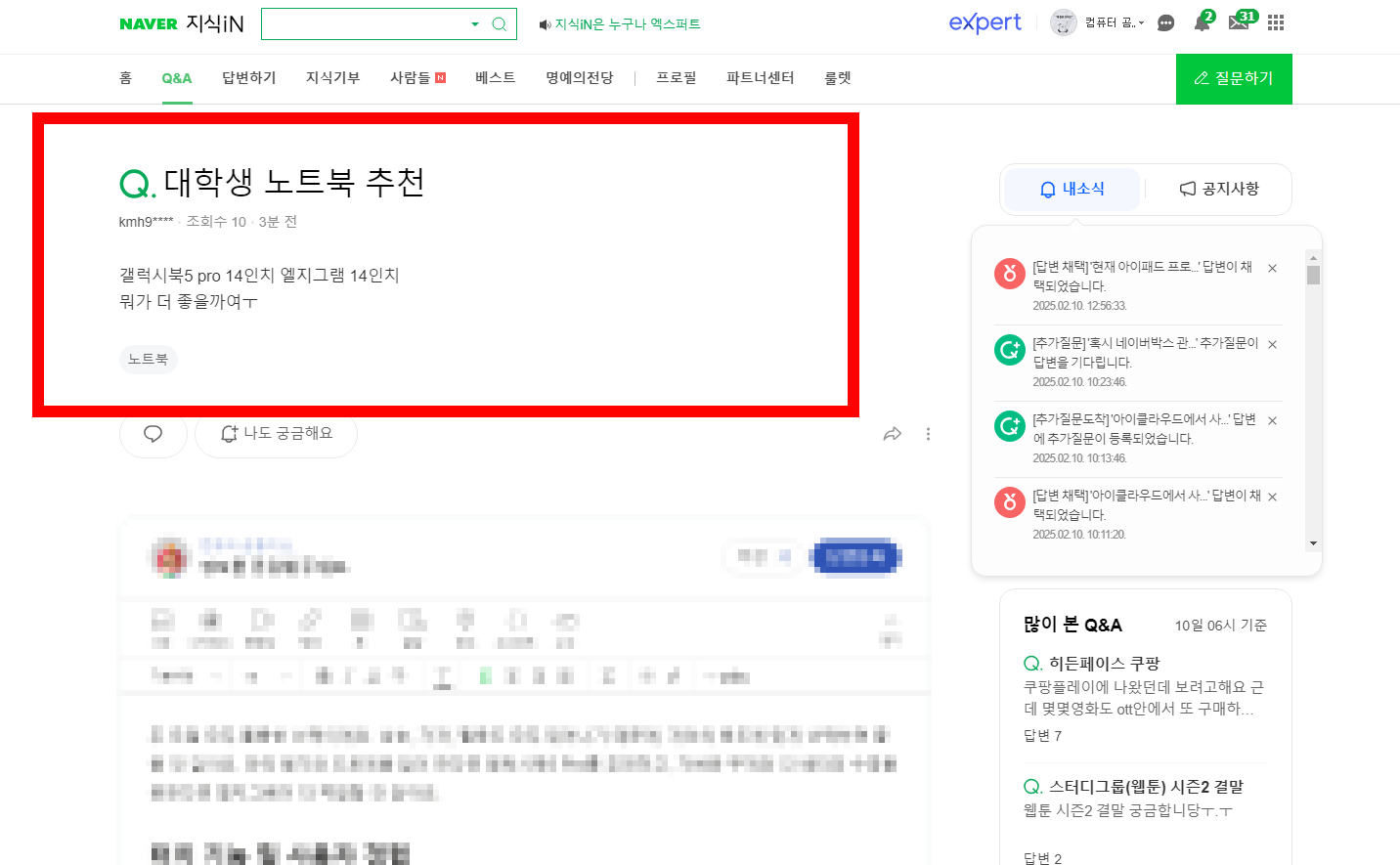This screenshot has height=865, width=1400.
Task: Click the 많이 본 Q&A heading
Action: (1072, 625)
